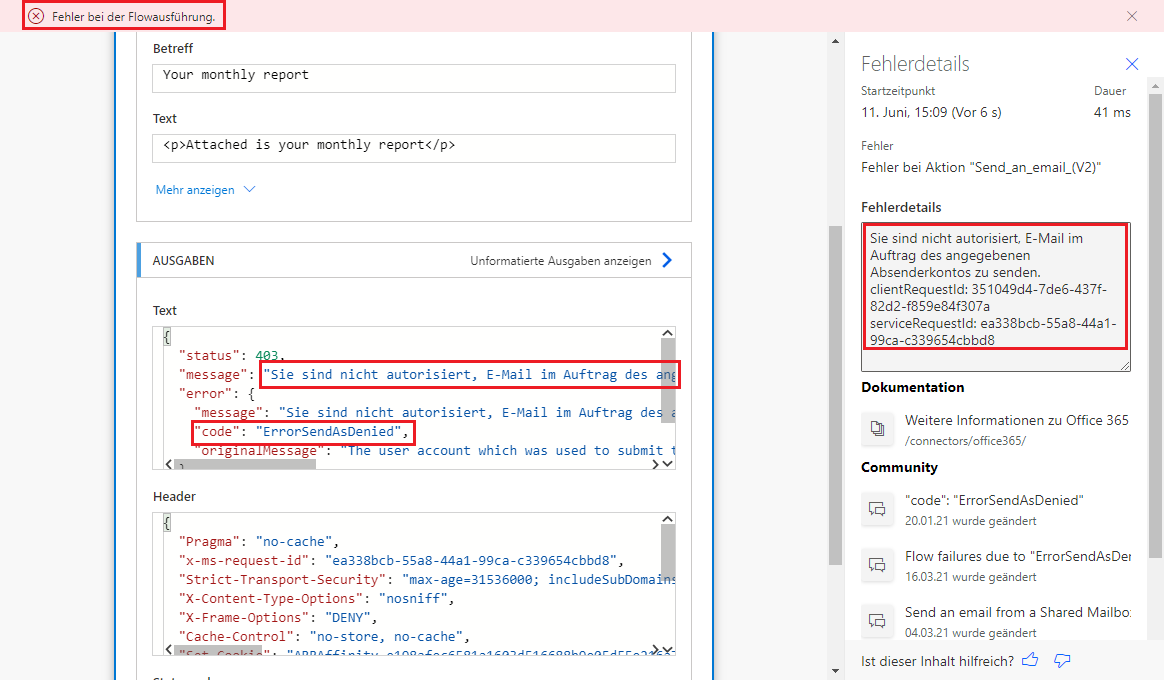Click the Dauer value 41 ms

coord(1112,113)
